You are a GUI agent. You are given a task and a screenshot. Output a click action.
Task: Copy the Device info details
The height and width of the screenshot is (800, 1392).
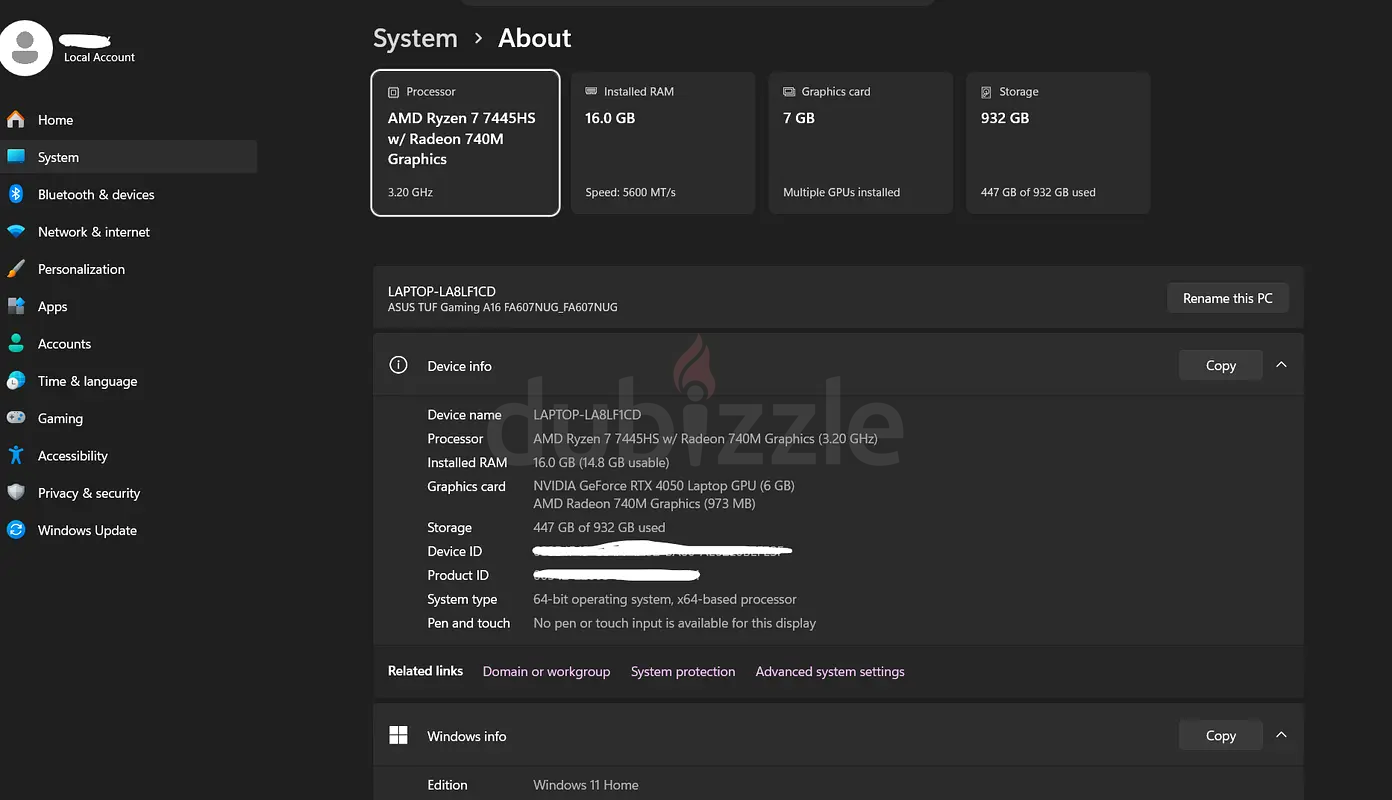(x=1221, y=365)
